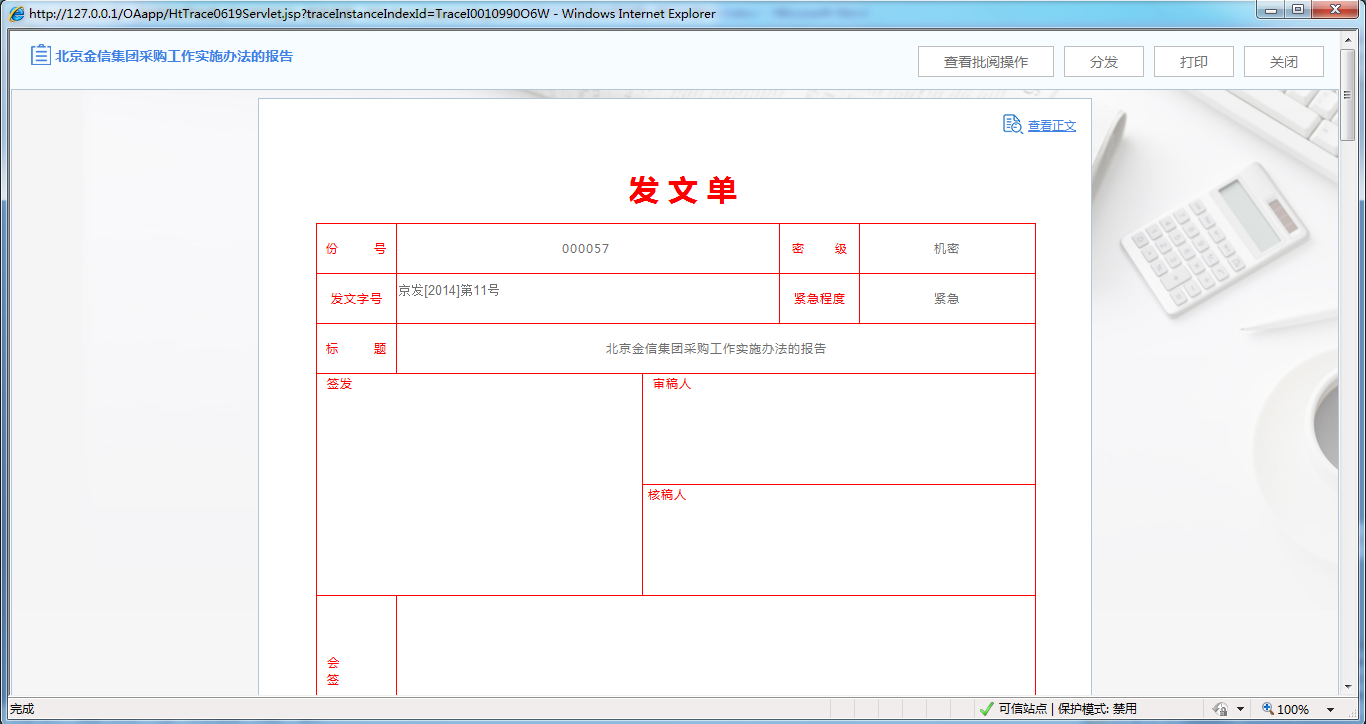This screenshot has height=724, width=1366.
Task: Open 查看批阅操作 to view review actions
Action: point(985,61)
